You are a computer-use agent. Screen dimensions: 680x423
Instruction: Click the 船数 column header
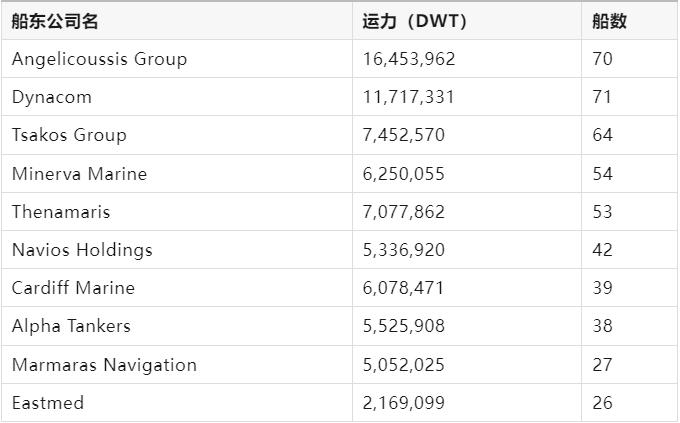click(x=629, y=21)
